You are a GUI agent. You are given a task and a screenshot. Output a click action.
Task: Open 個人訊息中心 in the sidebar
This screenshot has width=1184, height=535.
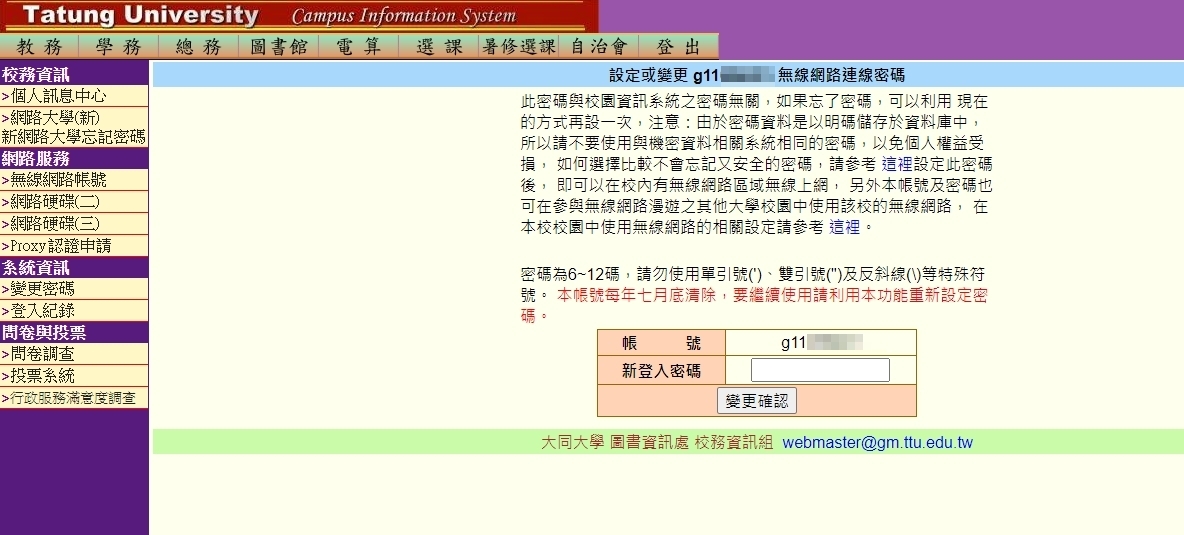coord(58,96)
